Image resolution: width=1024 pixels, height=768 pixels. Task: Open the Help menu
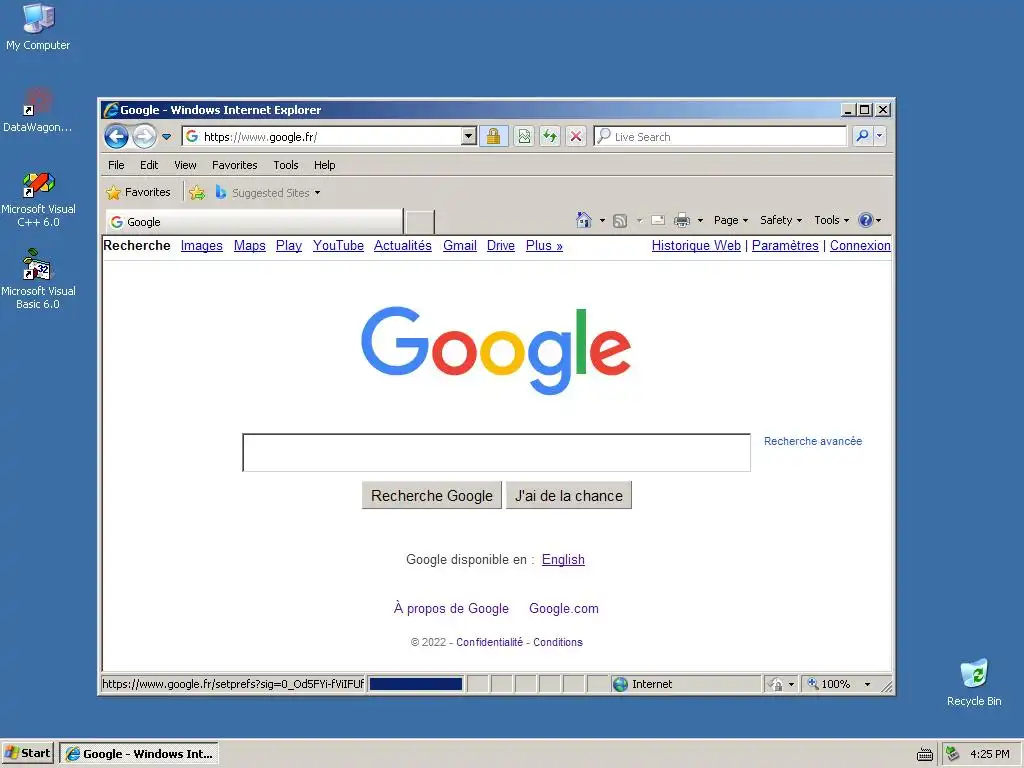coord(325,165)
